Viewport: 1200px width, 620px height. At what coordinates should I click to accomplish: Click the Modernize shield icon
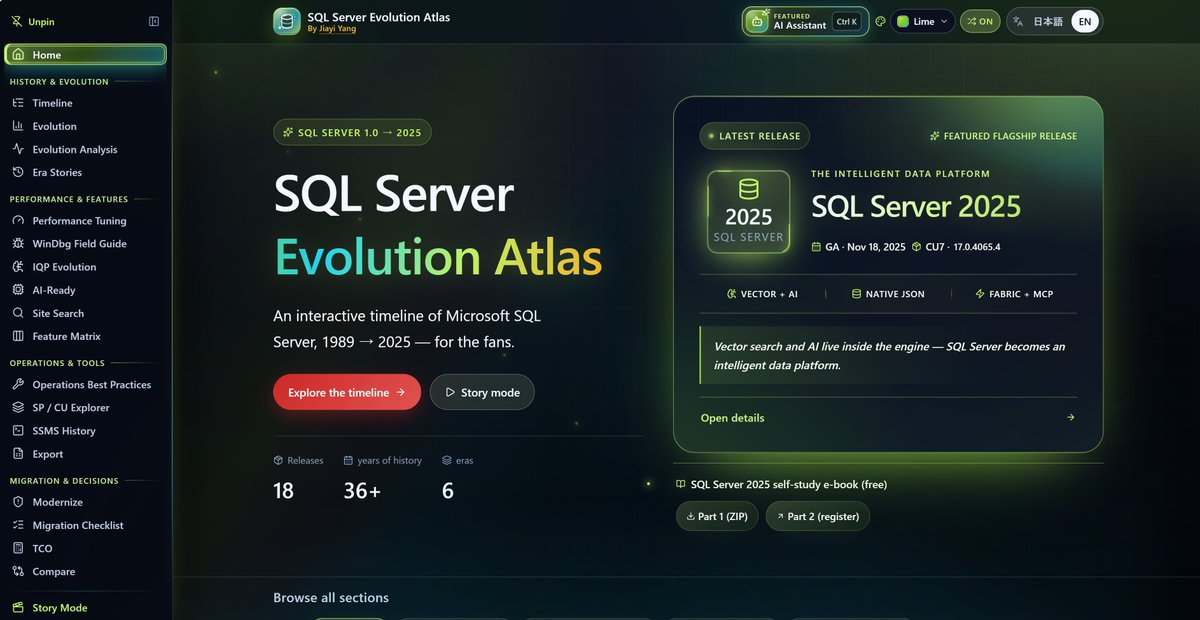click(18, 502)
